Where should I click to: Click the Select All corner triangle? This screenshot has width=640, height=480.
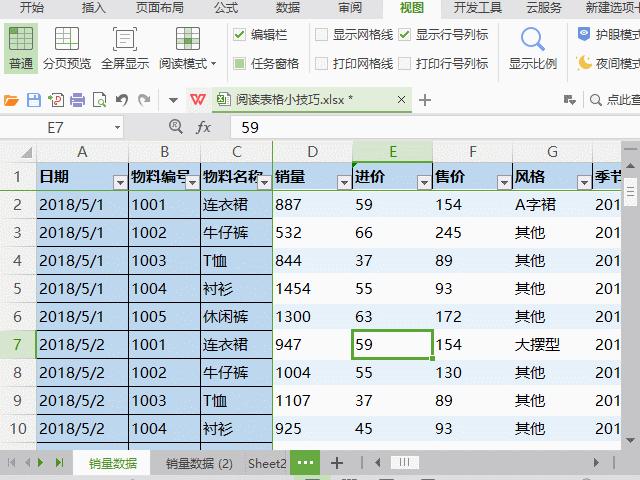[x=27, y=153]
